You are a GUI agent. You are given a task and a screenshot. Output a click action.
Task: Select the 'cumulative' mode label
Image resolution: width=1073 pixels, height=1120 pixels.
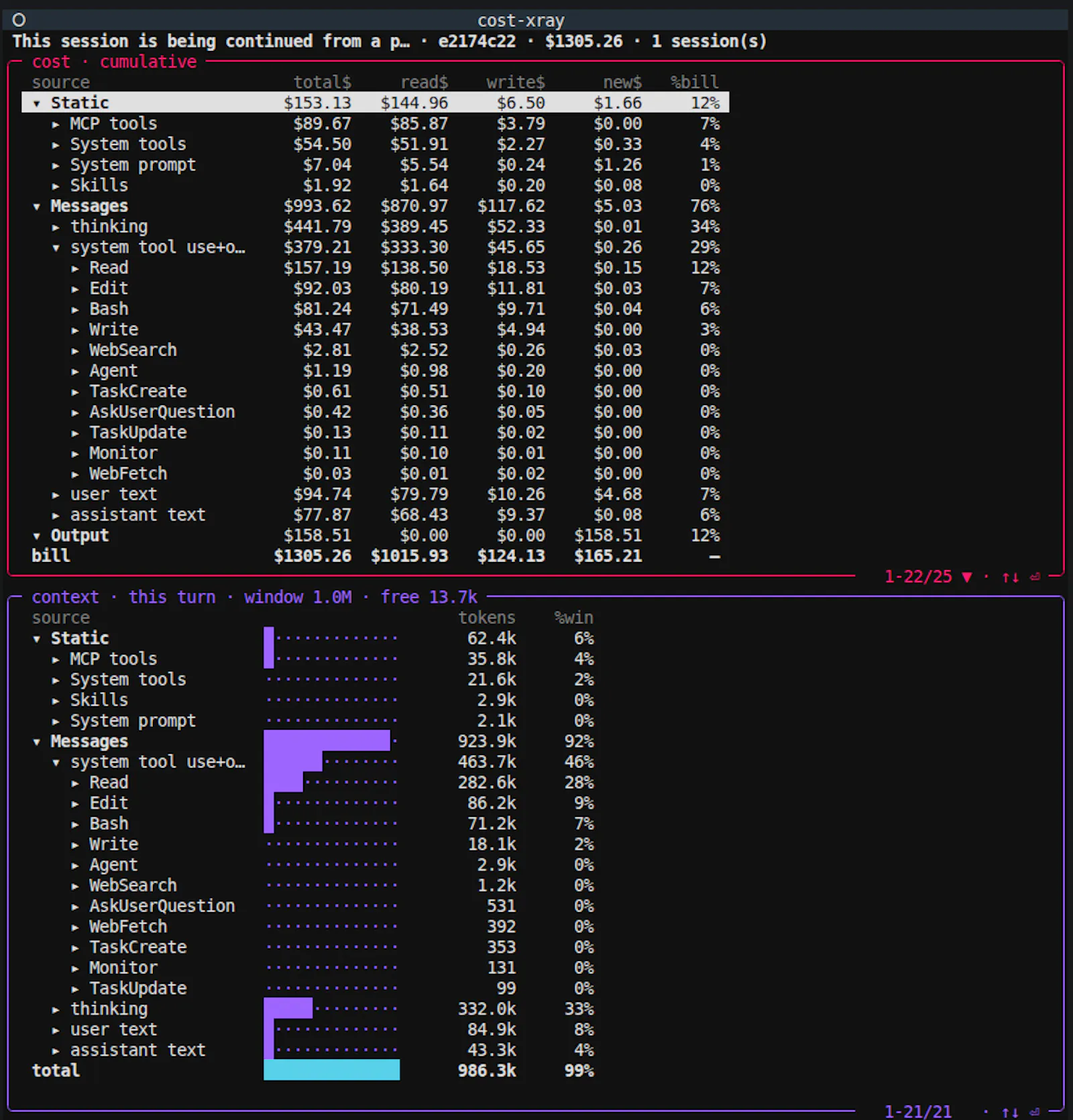pyautogui.click(x=148, y=62)
